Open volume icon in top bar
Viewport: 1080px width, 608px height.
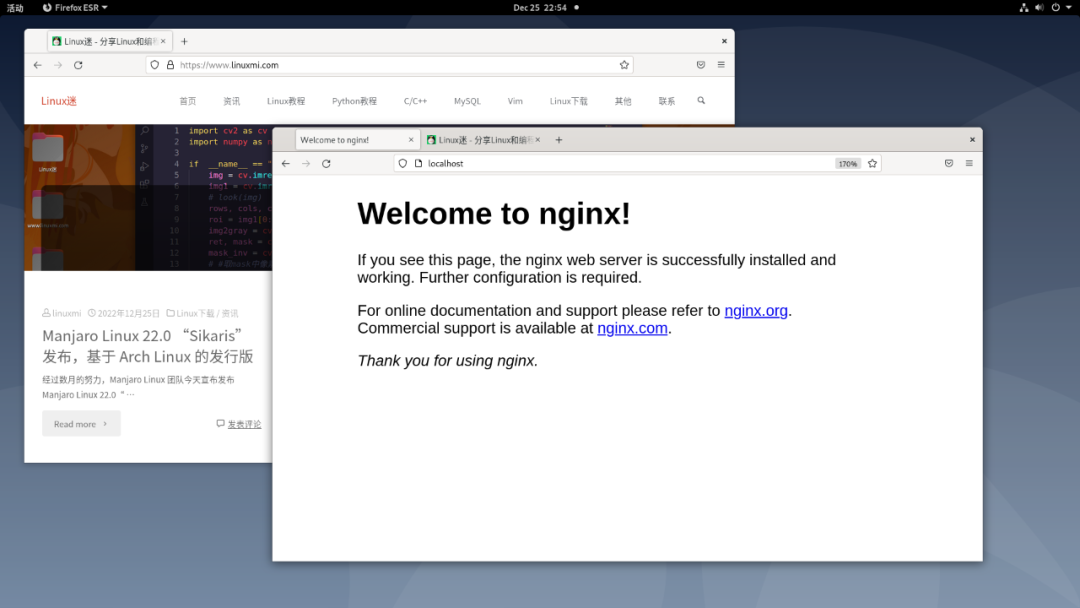(1039, 8)
